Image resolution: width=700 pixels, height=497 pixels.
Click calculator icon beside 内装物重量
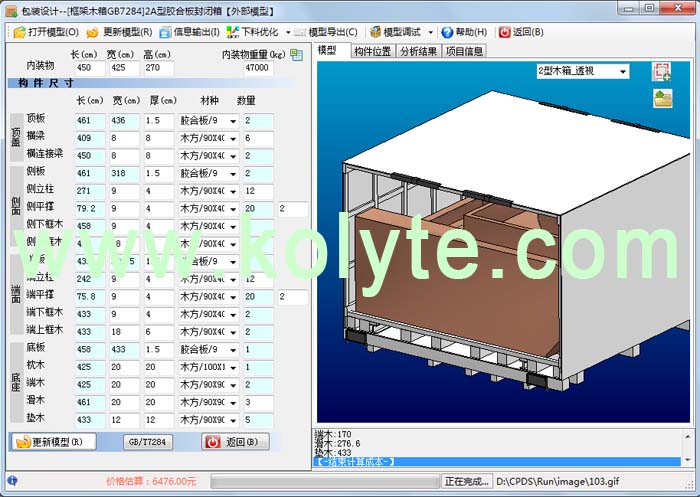(x=296, y=55)
